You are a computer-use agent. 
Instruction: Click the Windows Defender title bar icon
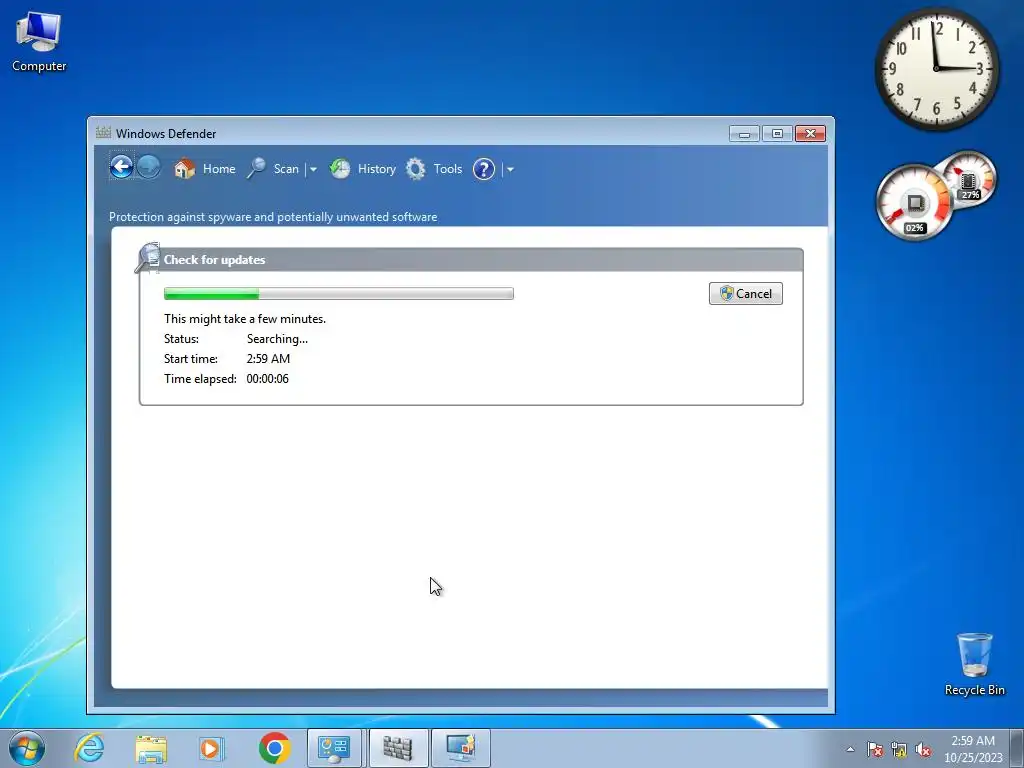tap(103, 133)
